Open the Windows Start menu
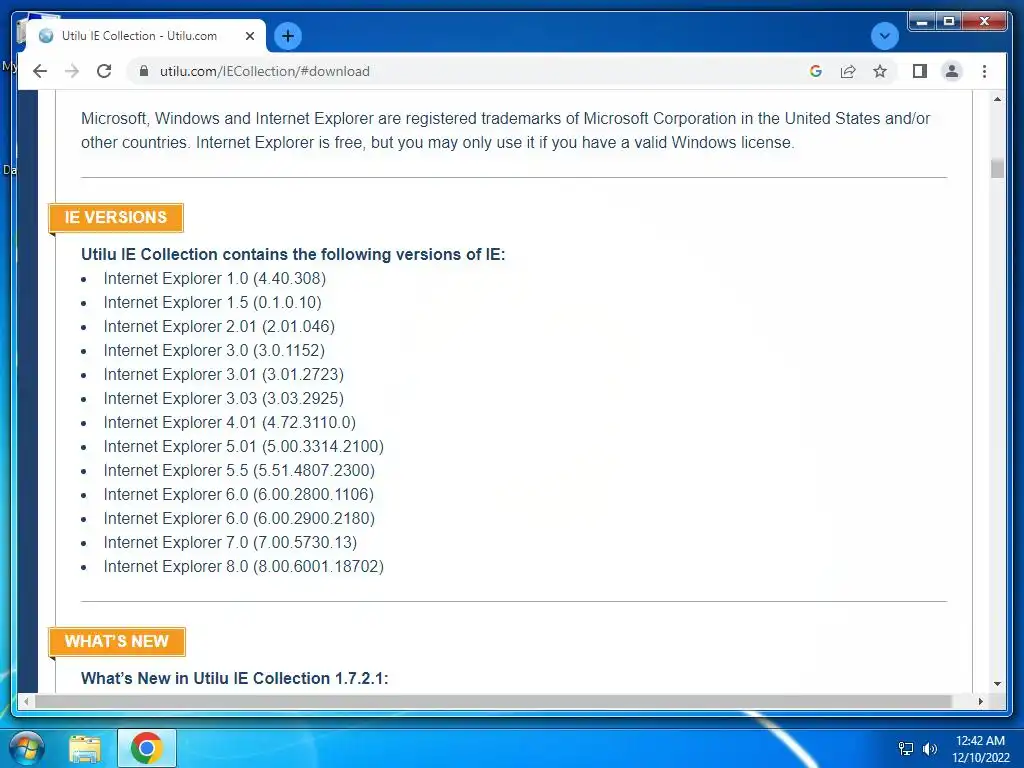 (27, 748)
